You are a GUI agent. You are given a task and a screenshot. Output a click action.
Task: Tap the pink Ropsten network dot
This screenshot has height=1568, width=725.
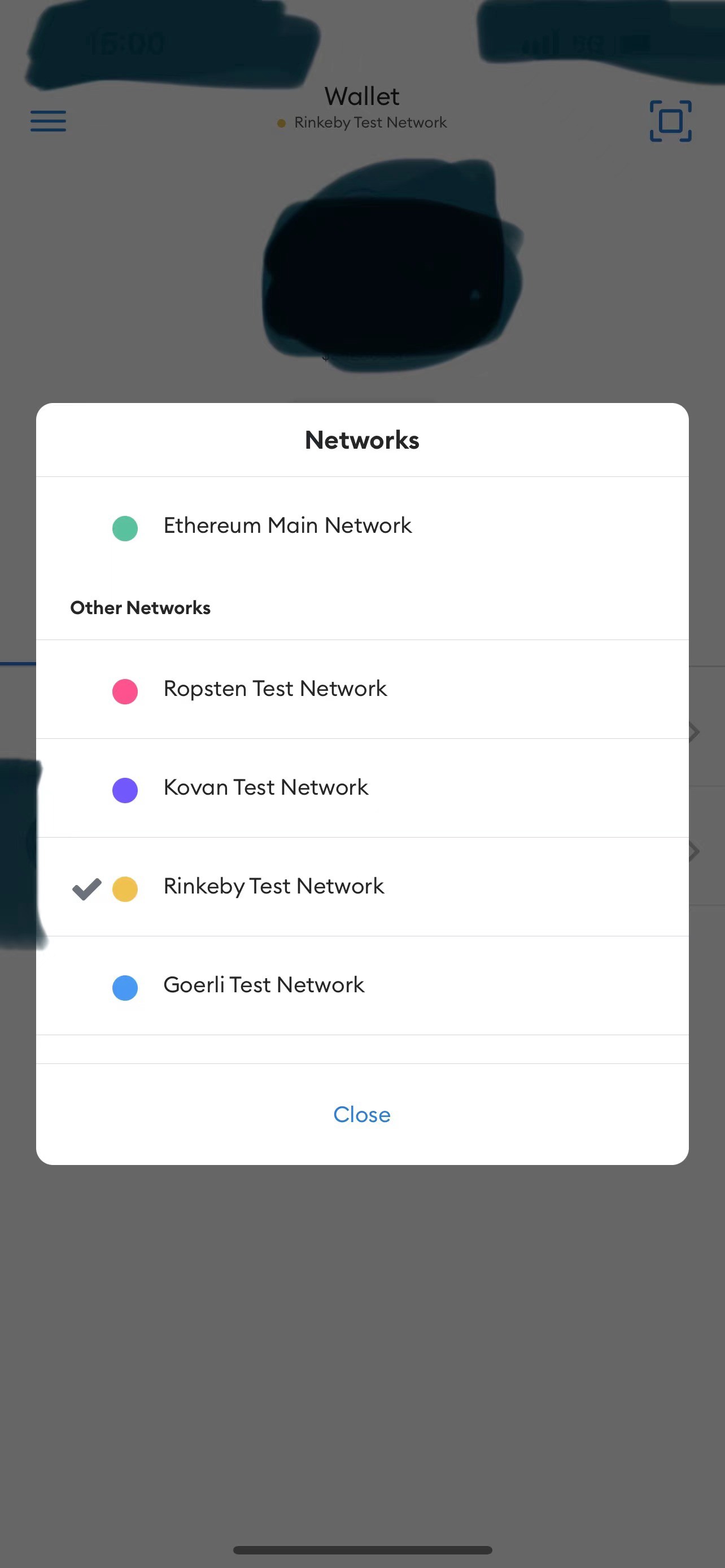[x=125, y=691]
